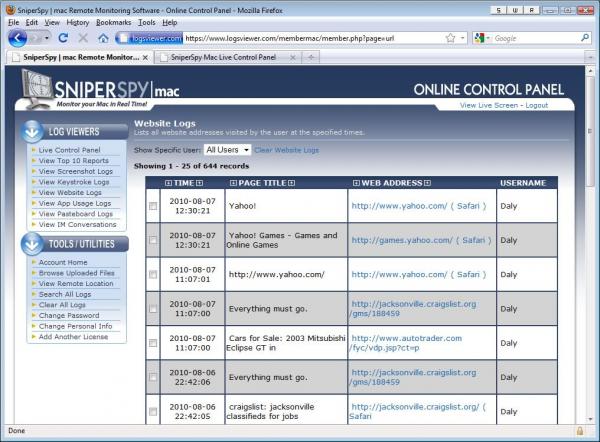The height and width of the screenshot is (442, 600).
Task: Click the padlock icon in status bar
Action: pyautogui.click(x=580, y=431)
